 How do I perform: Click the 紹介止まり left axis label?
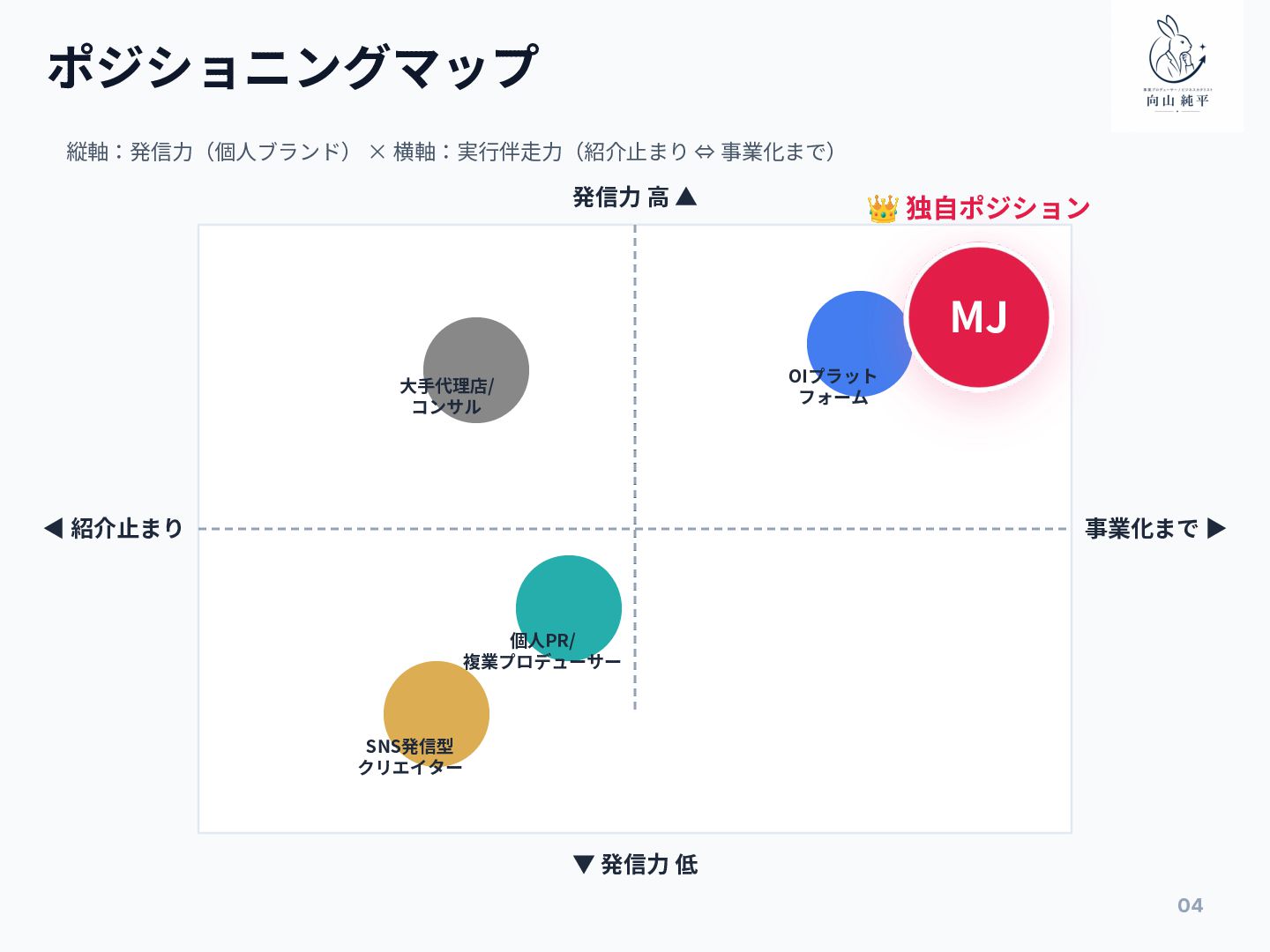(127, 529)
